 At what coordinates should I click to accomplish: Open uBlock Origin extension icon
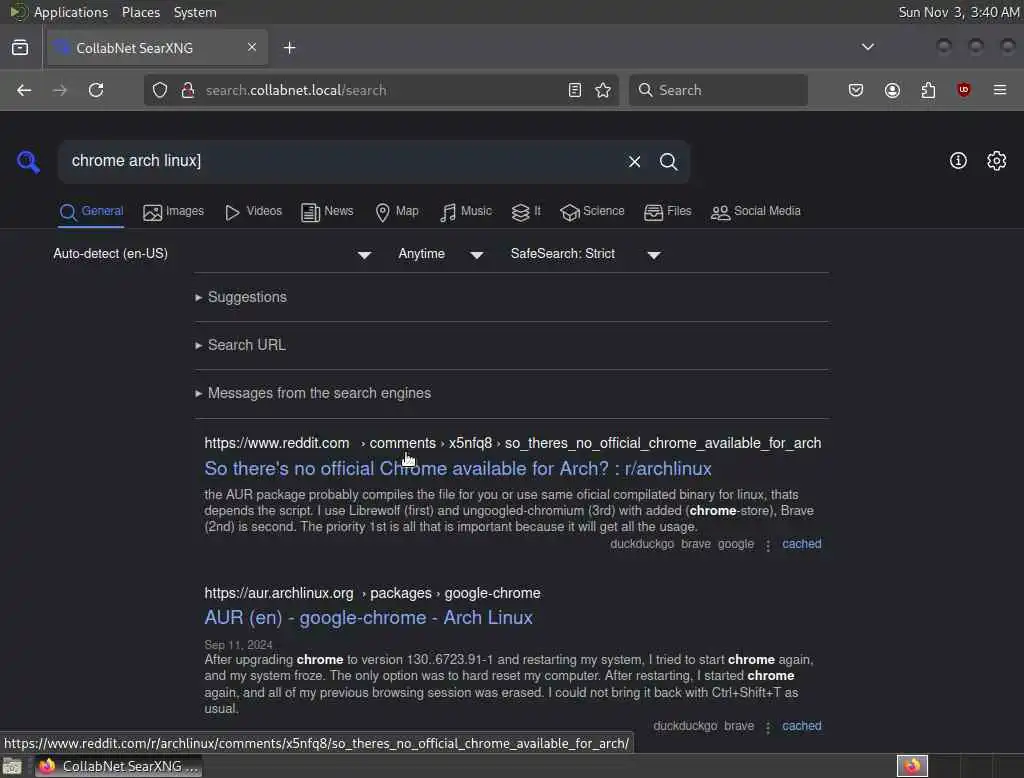coord(964,90)
